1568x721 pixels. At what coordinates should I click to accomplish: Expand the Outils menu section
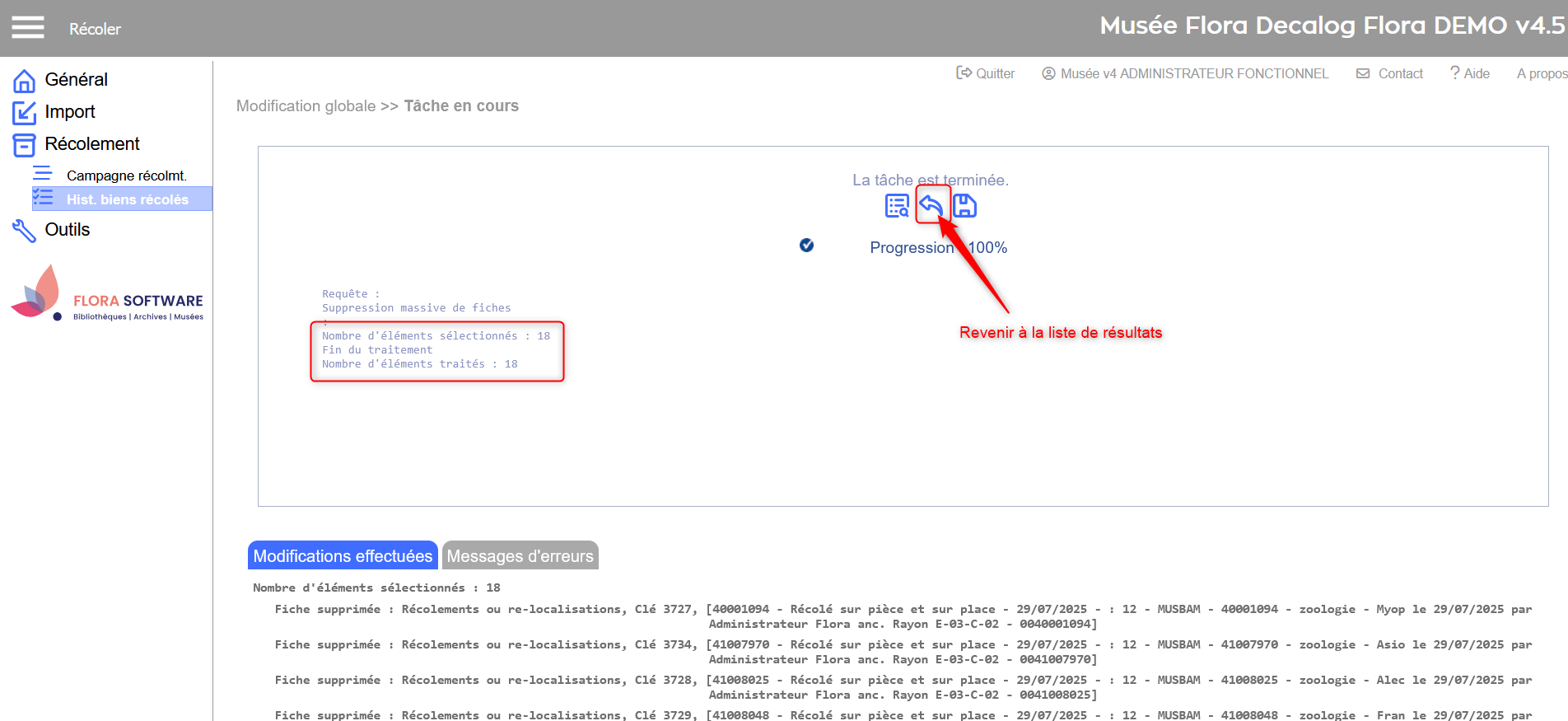tap(67, 230)
